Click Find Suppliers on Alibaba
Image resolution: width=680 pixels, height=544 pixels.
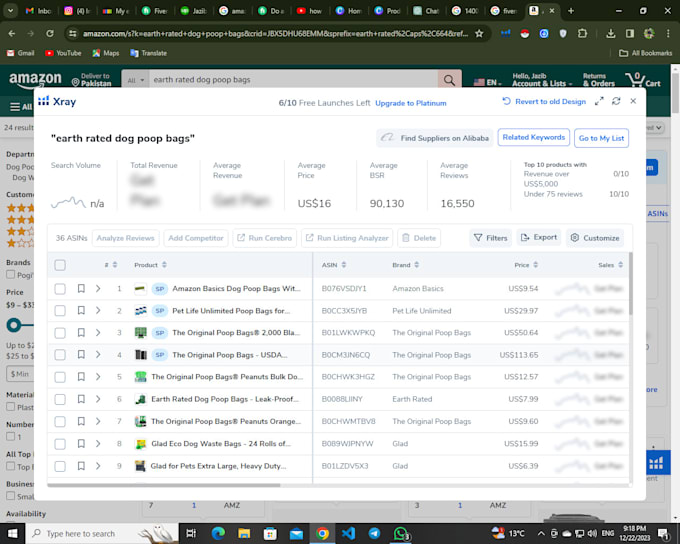(x=435, y=138)
